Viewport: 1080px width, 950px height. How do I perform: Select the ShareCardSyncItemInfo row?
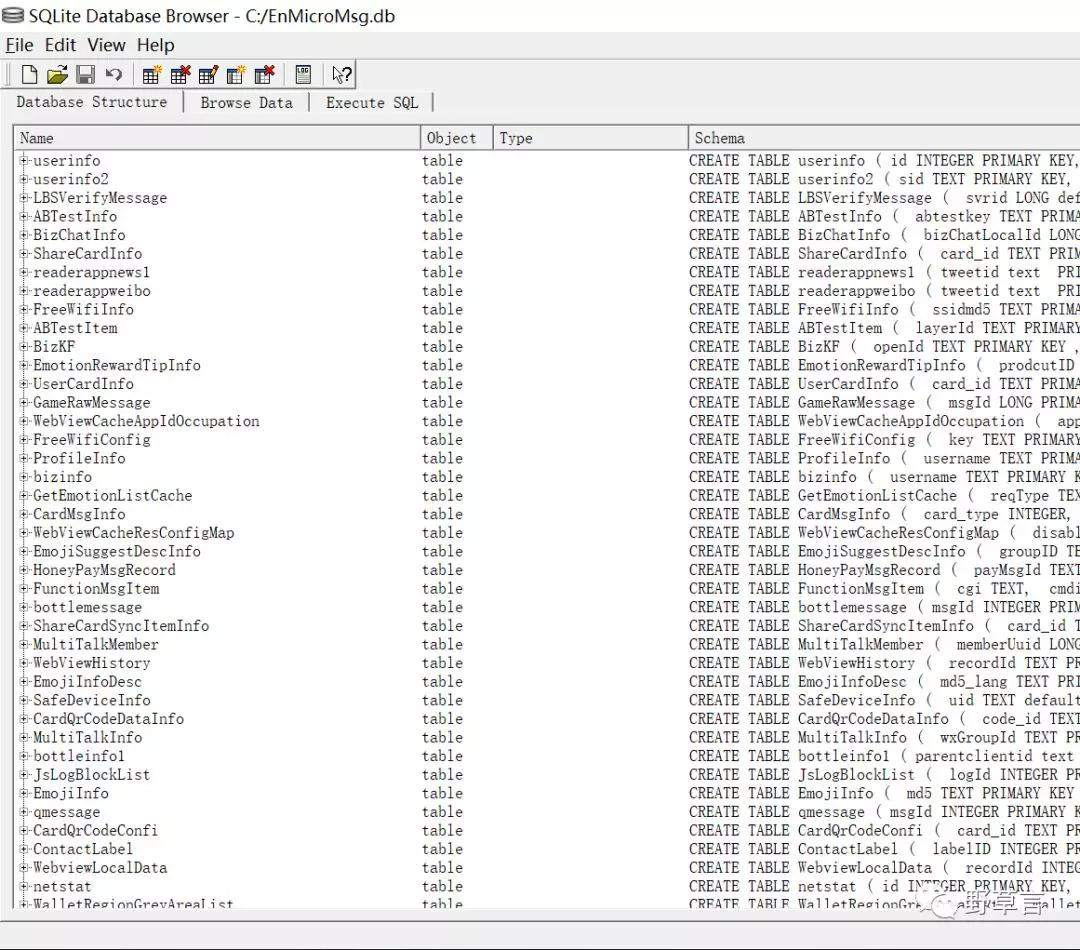click(547, 626)
